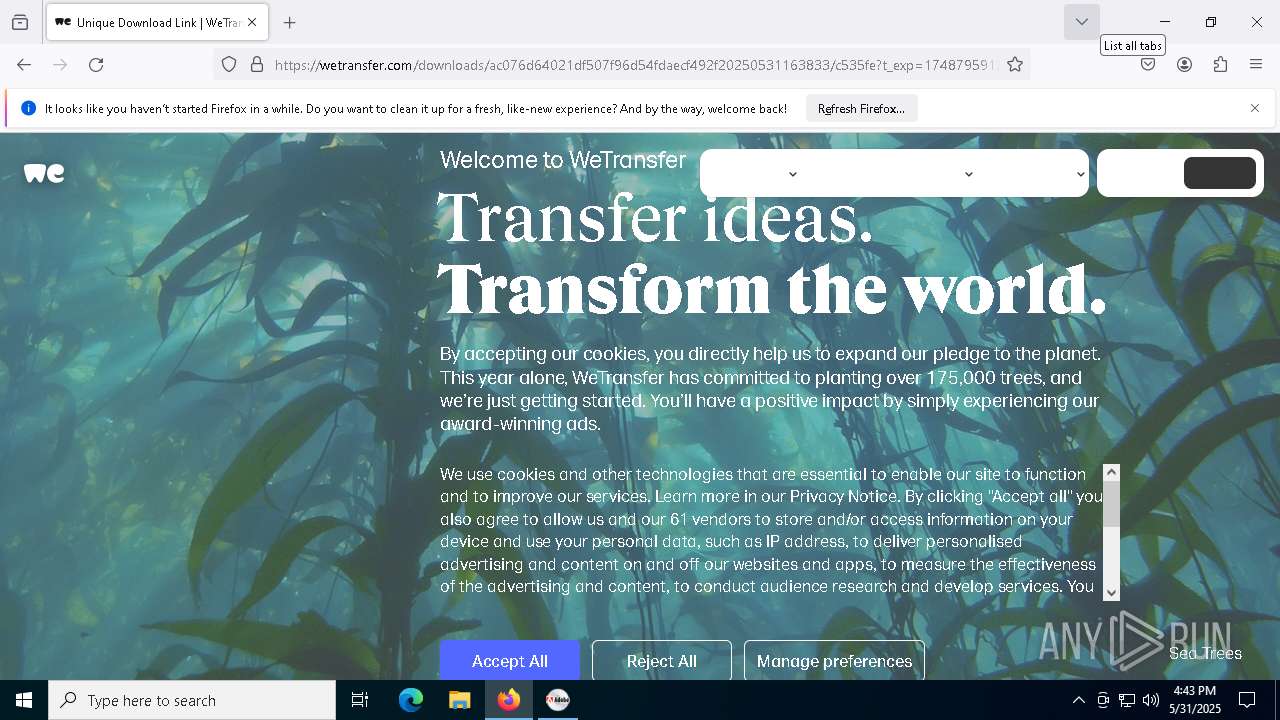Image resolution: width=1280 pixels, height=720 pixels.
Task: Open the Firefox application menu
Action: click(x=1256, y=64)
